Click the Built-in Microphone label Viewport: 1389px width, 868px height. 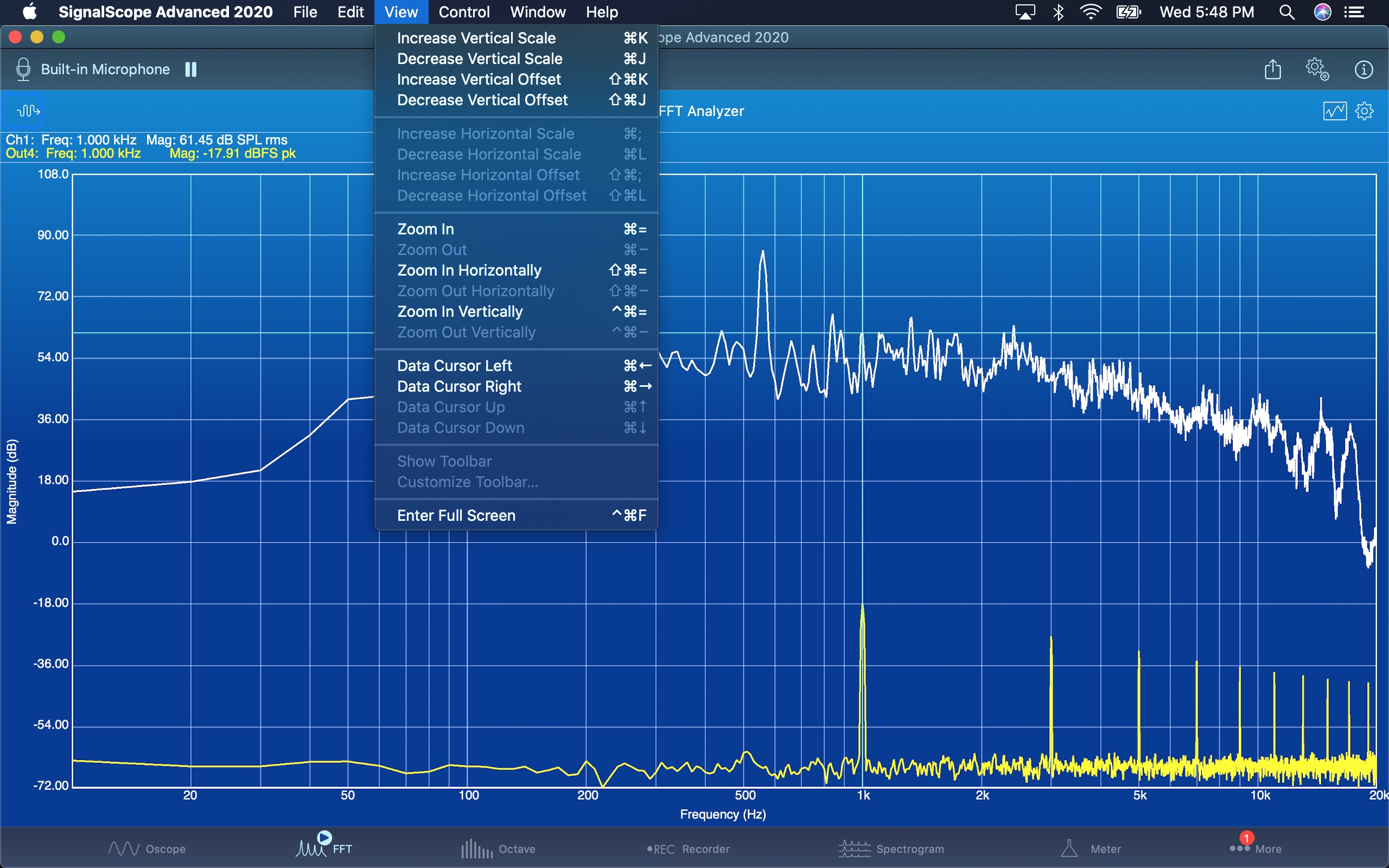[106, 69]
